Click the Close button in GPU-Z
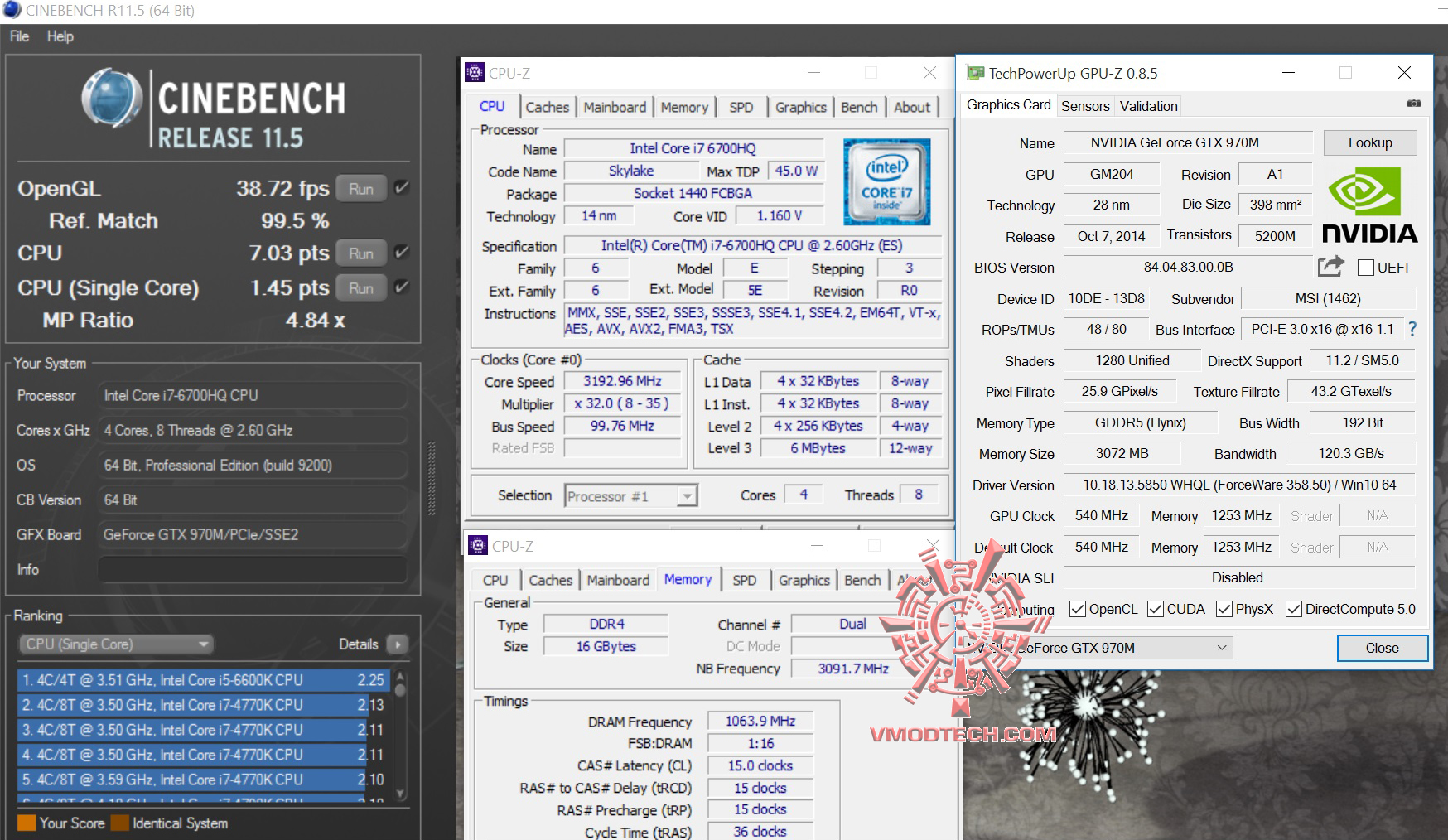Screen dimensions: 1448x840 point(1382,648)
